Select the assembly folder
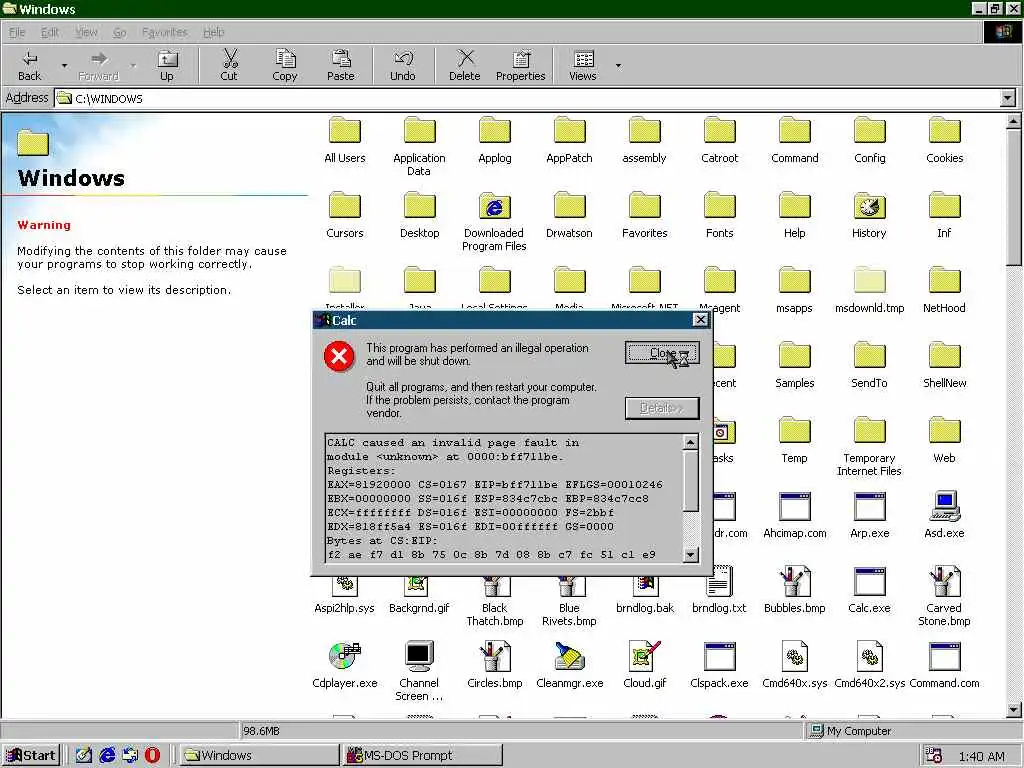 pyautogui.click(x=645, y=140)
